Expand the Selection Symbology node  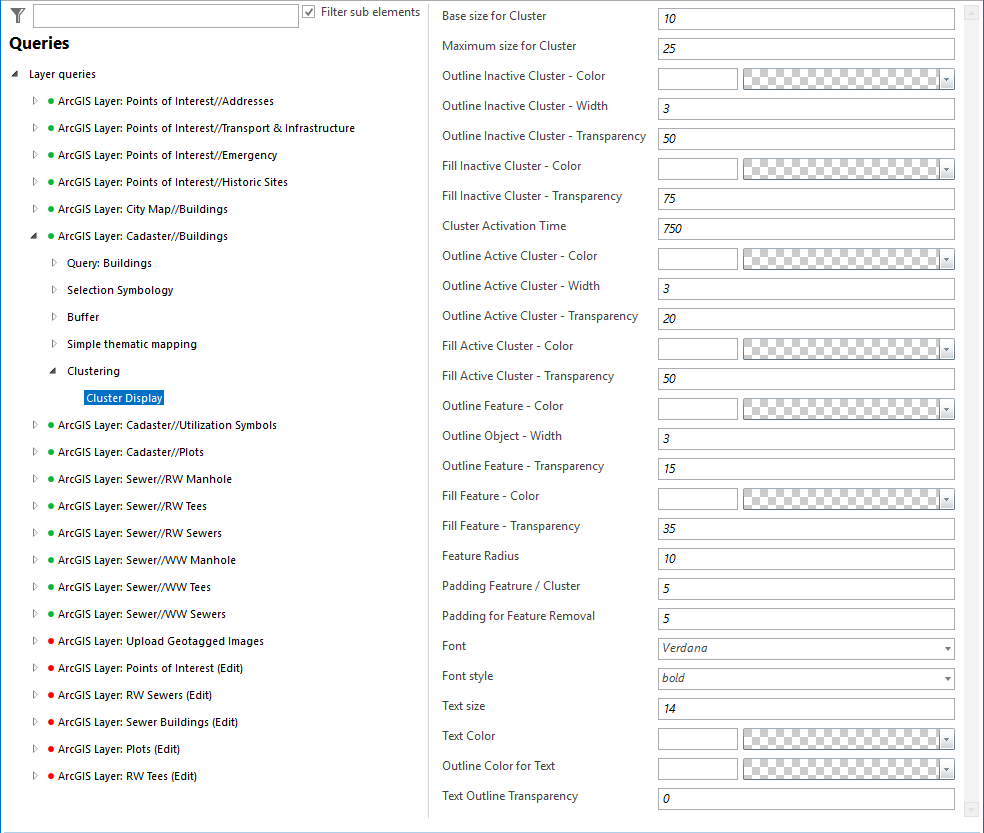tap(53, 290)
